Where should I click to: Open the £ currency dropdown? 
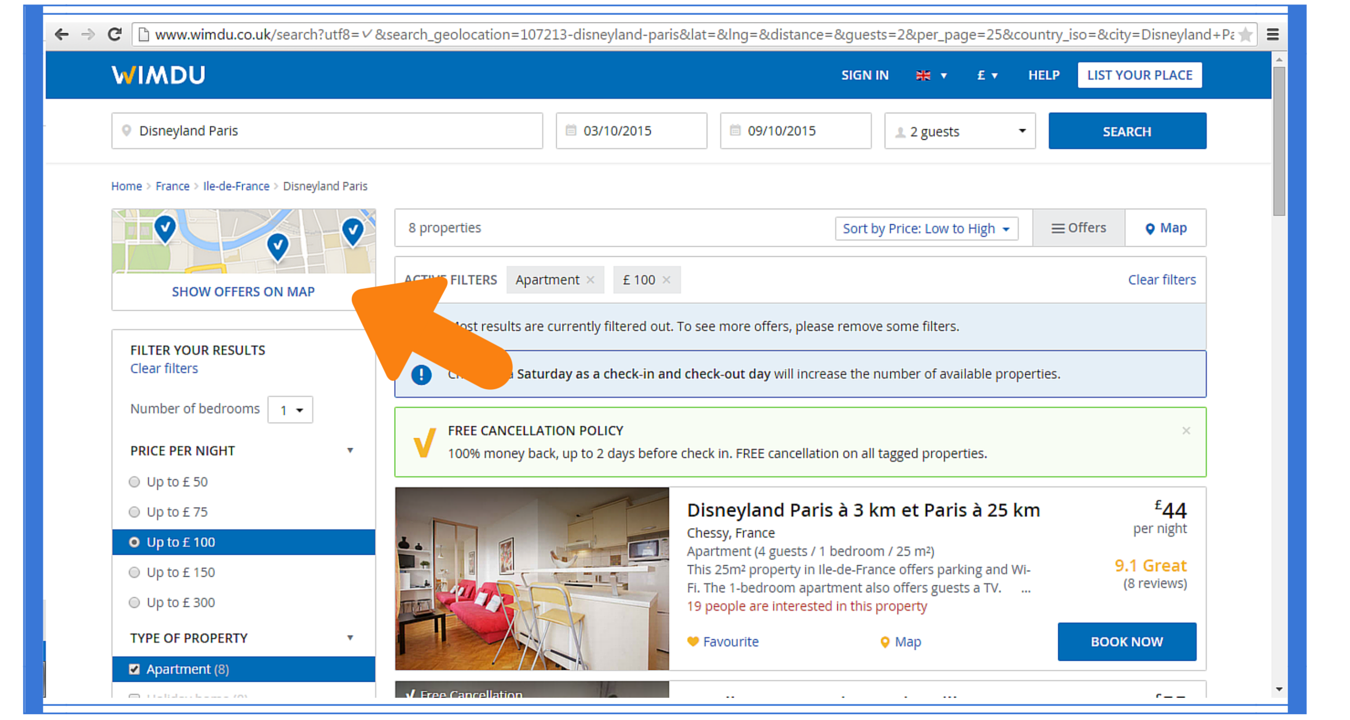(987, 75)
